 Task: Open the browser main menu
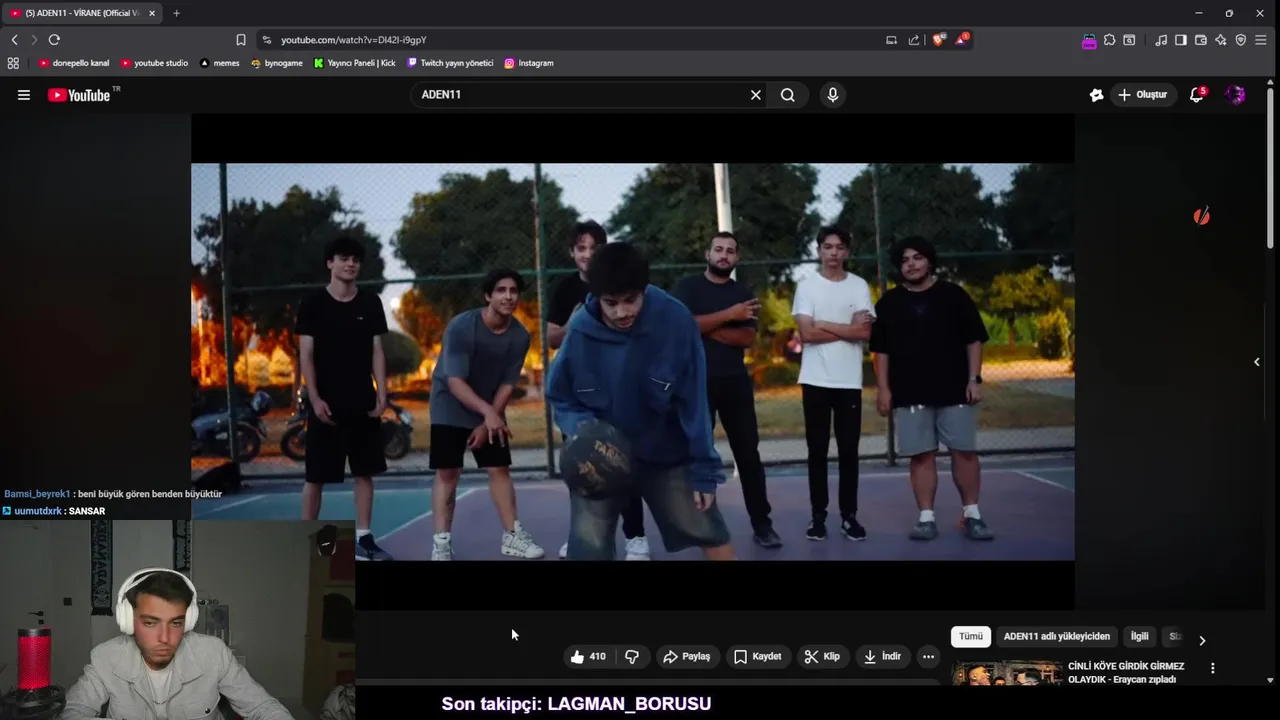[1261, 40]
